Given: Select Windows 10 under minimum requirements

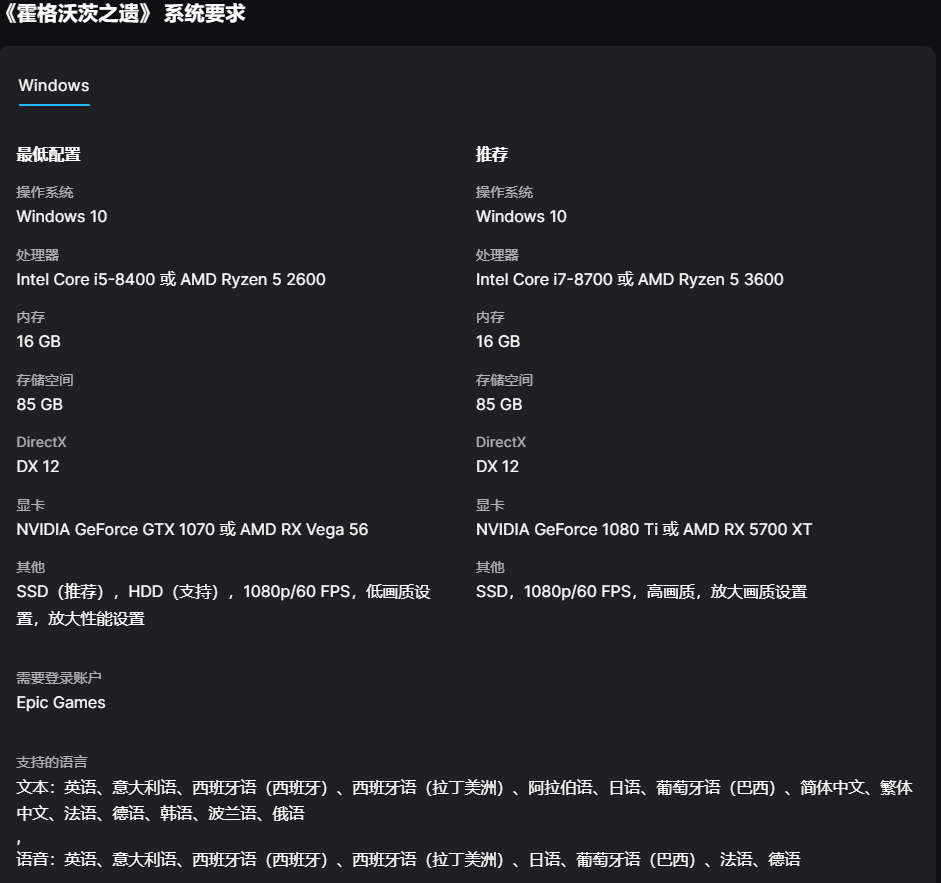Looking at the screenshot, I should tap(61, 216).
